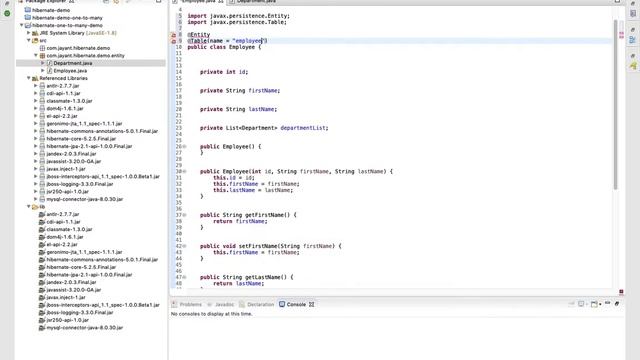The width and height of the screenshot is (640, 360).
Task: Click the pink error marks in overview ruler
Action: [x=621, y=35]
